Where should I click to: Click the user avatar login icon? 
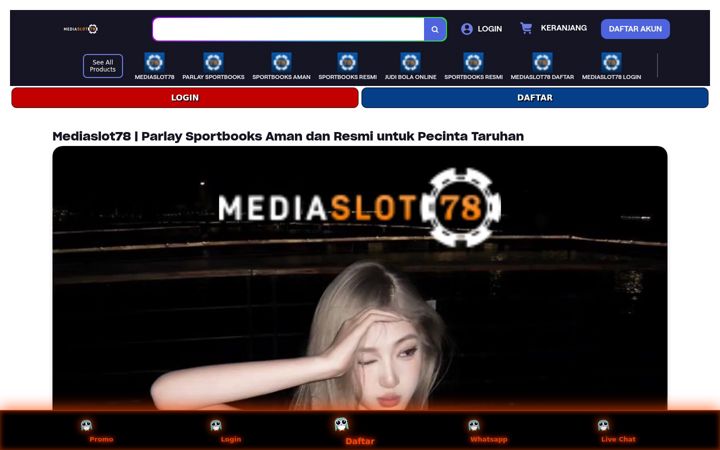[x=467, y=29]
